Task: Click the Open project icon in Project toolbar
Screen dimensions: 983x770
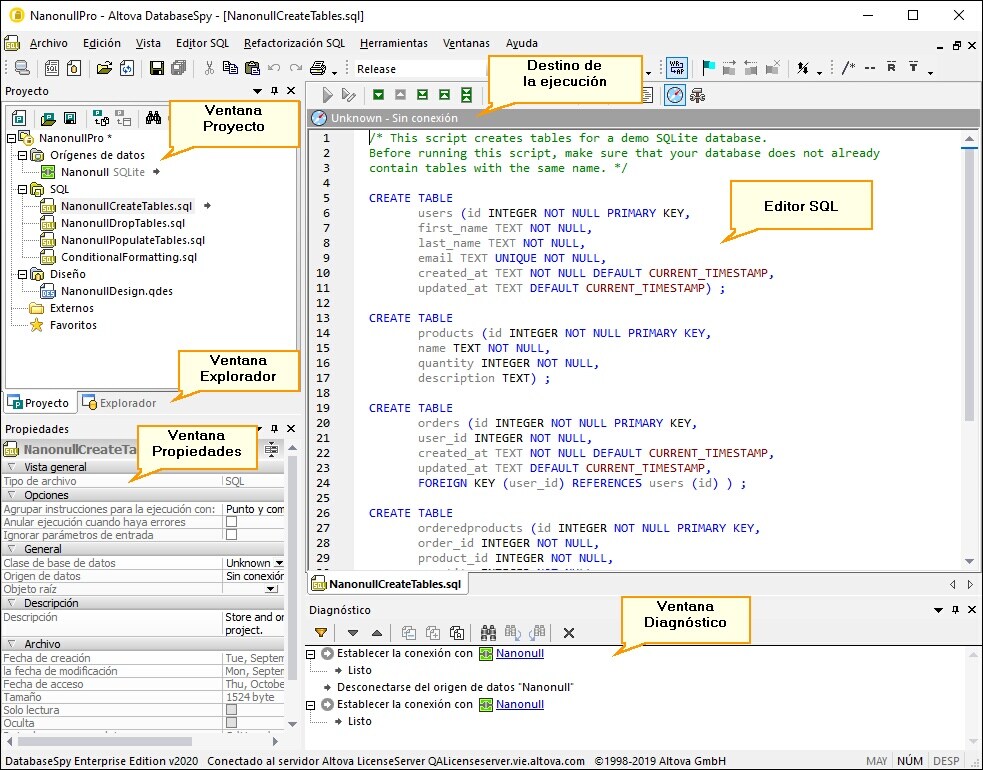Action: [48, 118]
